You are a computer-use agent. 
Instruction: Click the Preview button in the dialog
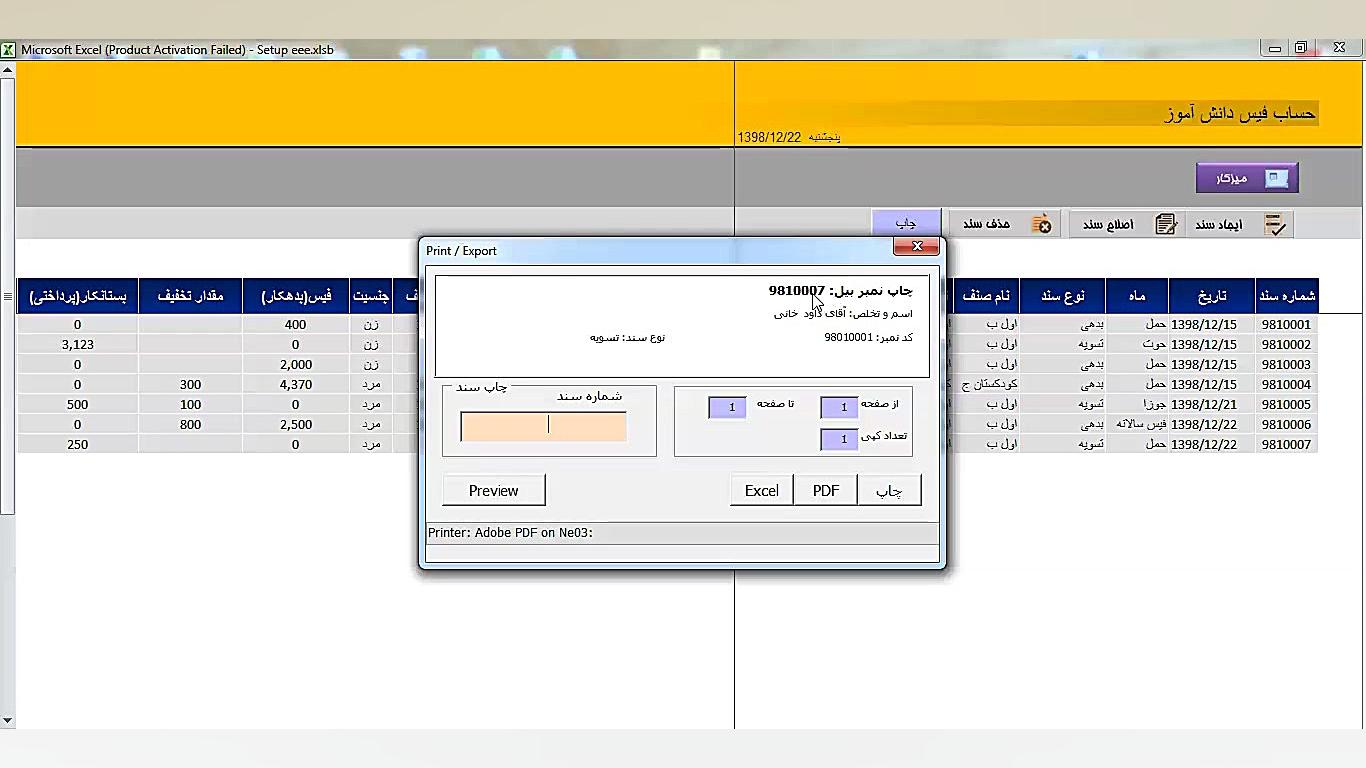tap(494, 490)
